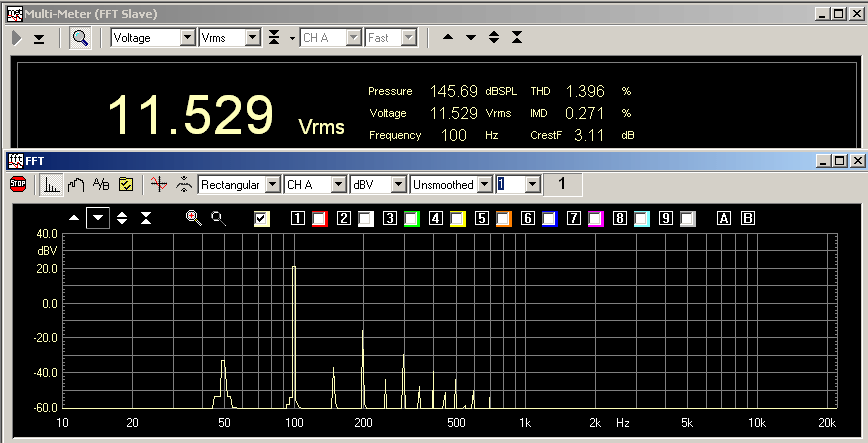Screen dimensions: 868x443
Task: Click the vertical compress icon in Multi-Meter toolbar
Action: tap(517, 37)
